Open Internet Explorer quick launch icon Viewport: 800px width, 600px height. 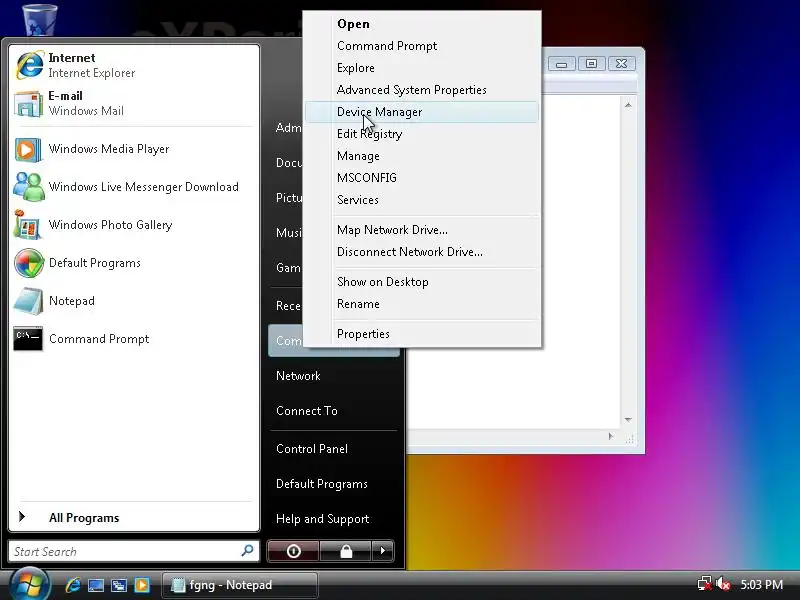[73, 585]
